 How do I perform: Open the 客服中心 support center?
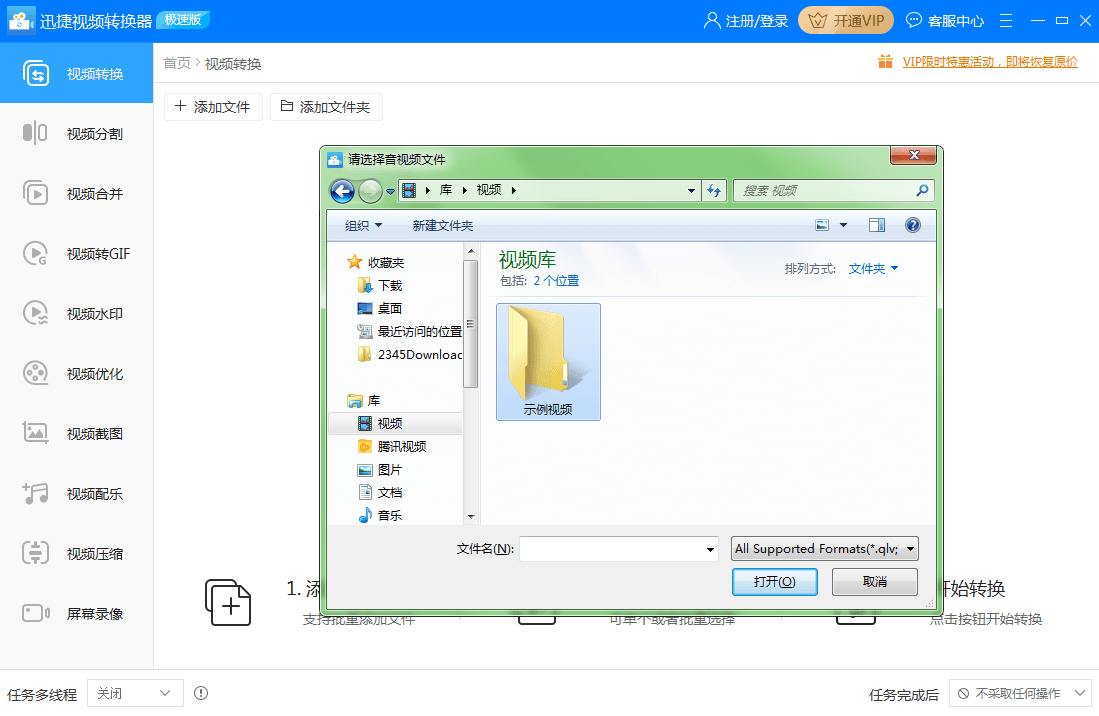[x=945, y=21]
